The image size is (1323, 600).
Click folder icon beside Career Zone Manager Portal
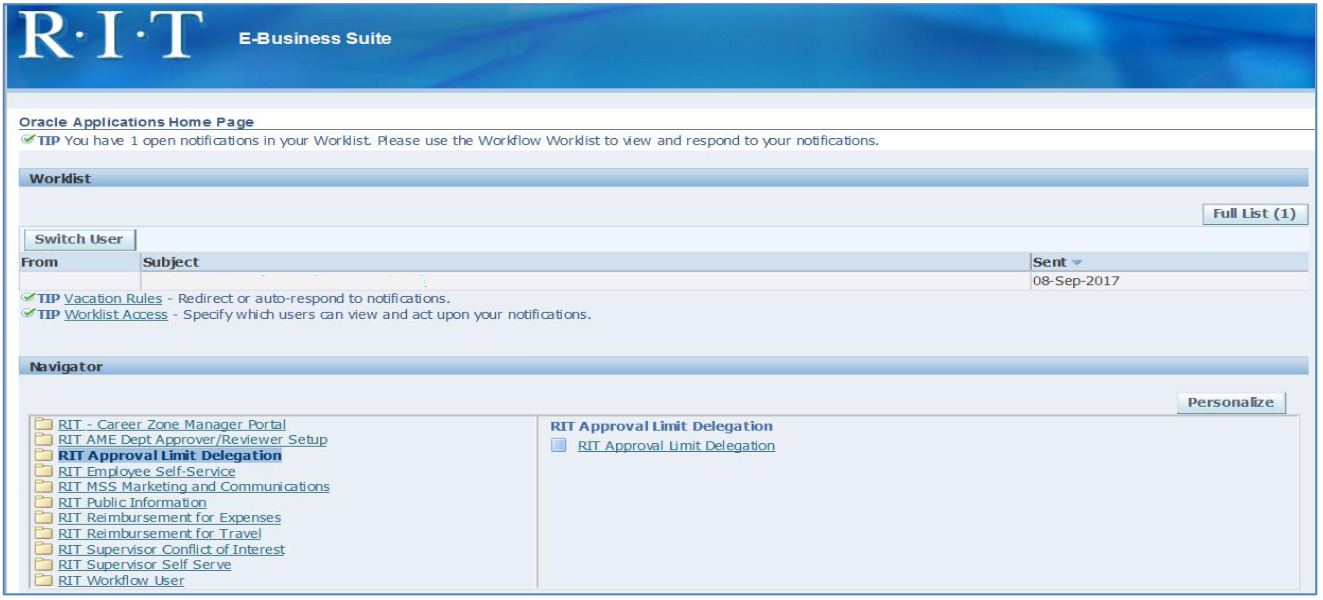(x=44, y=424)
